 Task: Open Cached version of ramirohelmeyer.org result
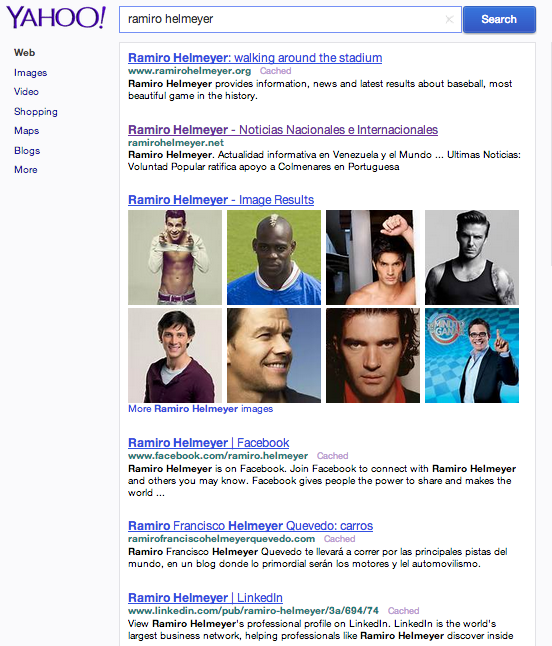click(x=275, y=71)
